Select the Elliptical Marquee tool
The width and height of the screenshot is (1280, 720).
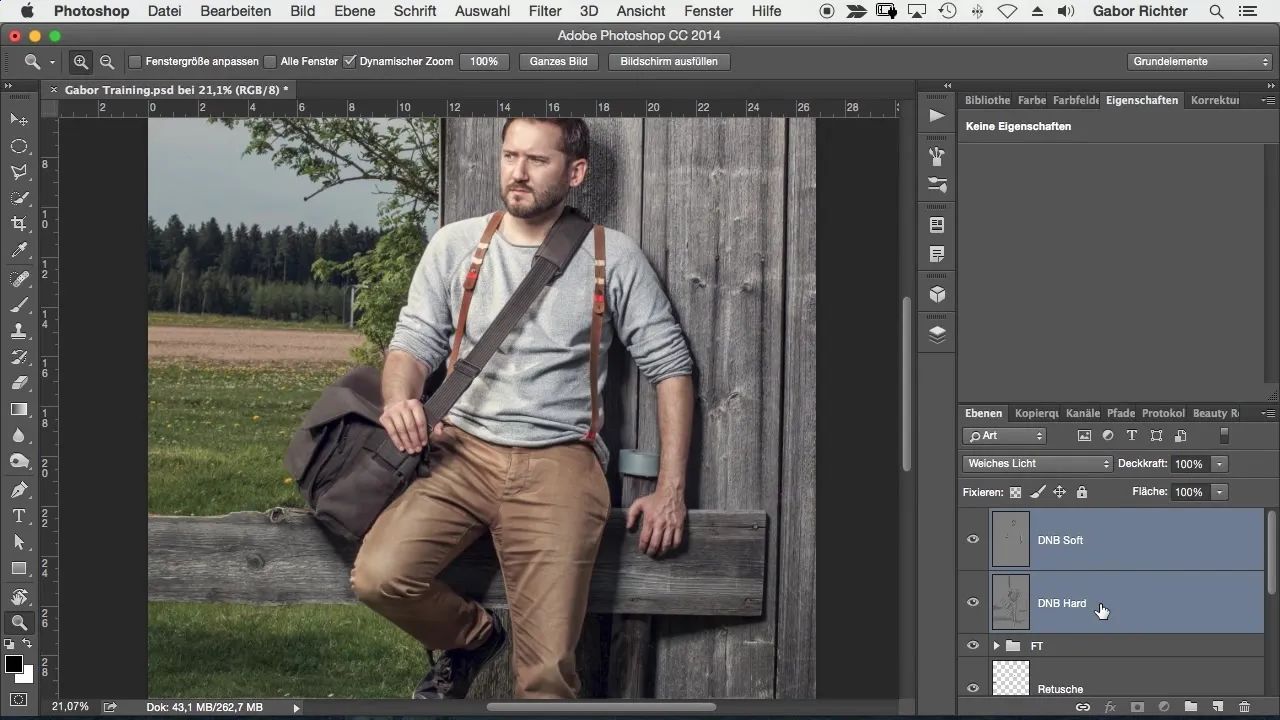point(19,146)
